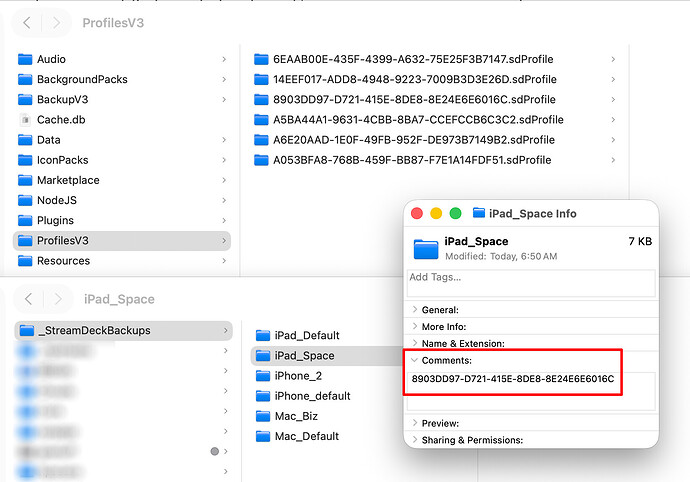The height and width of the screenshot is (482, 690).
Task: Go forward in ProfilesV3 Finder window
Action: [56, 23]
